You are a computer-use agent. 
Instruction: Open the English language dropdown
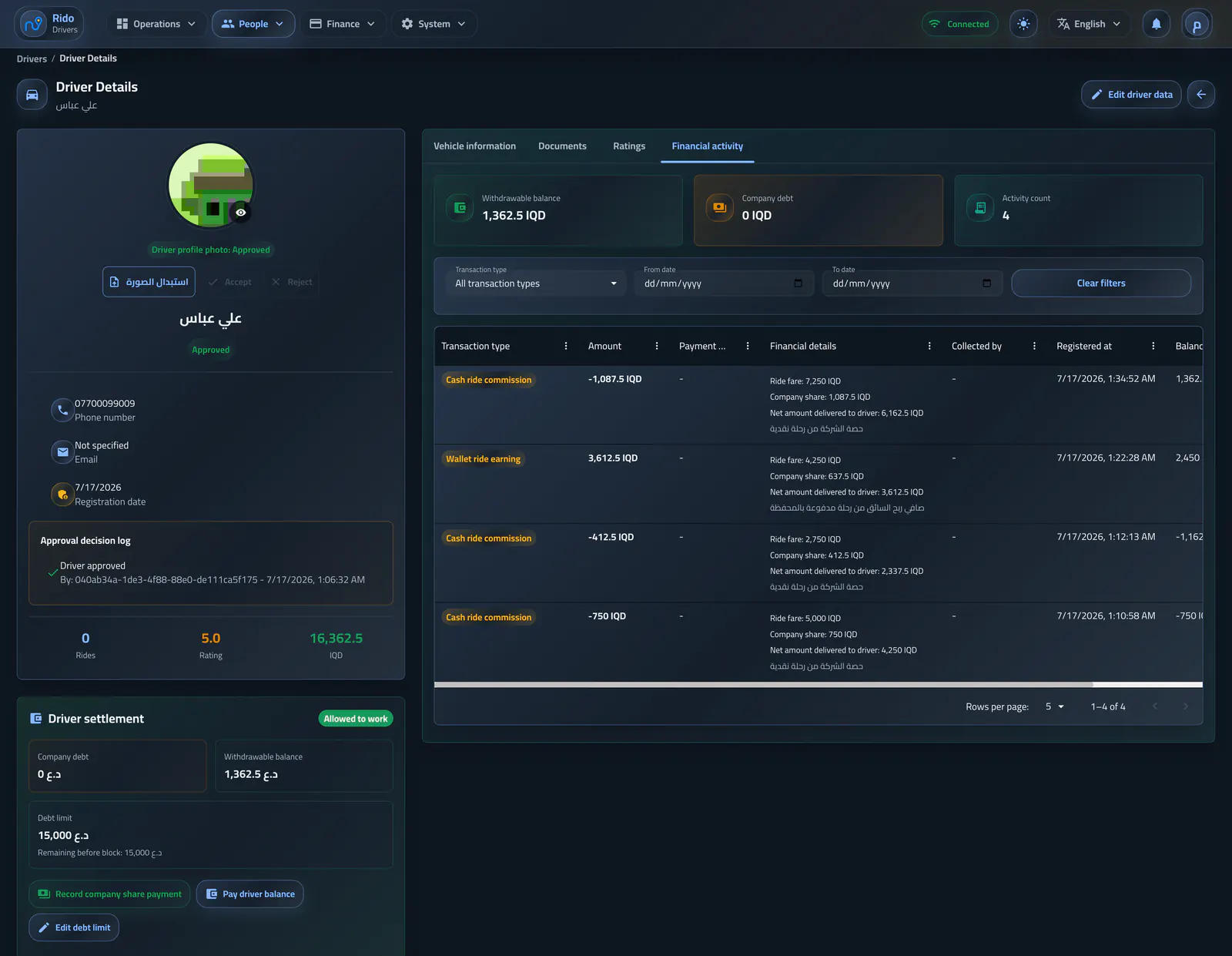point(1089,24)
